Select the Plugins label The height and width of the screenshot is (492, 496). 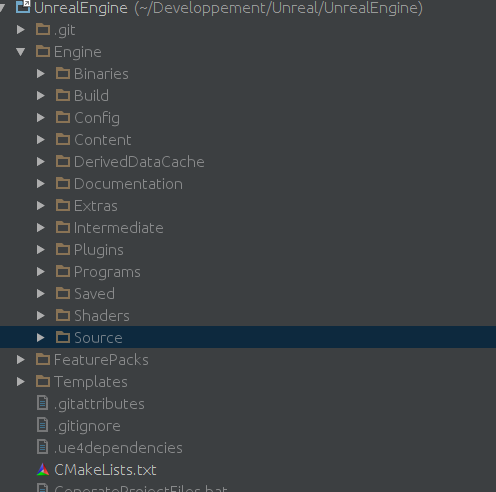point(99,250)
